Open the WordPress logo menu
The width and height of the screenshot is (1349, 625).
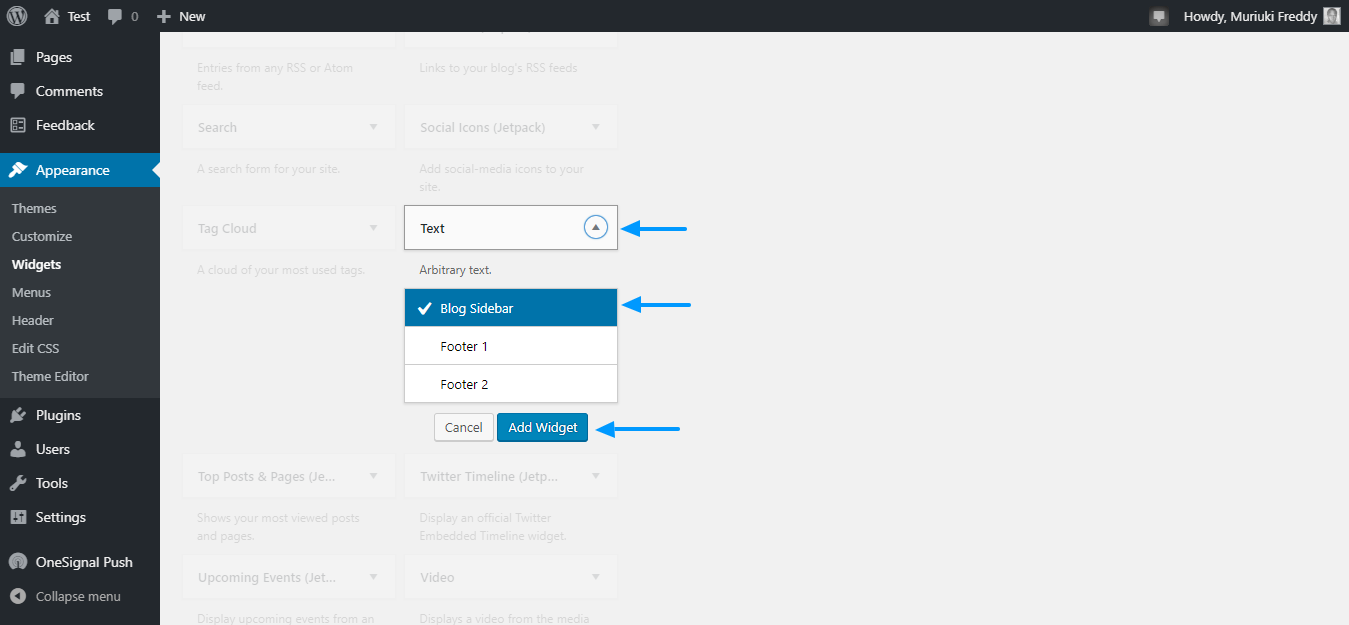[17, 16]
